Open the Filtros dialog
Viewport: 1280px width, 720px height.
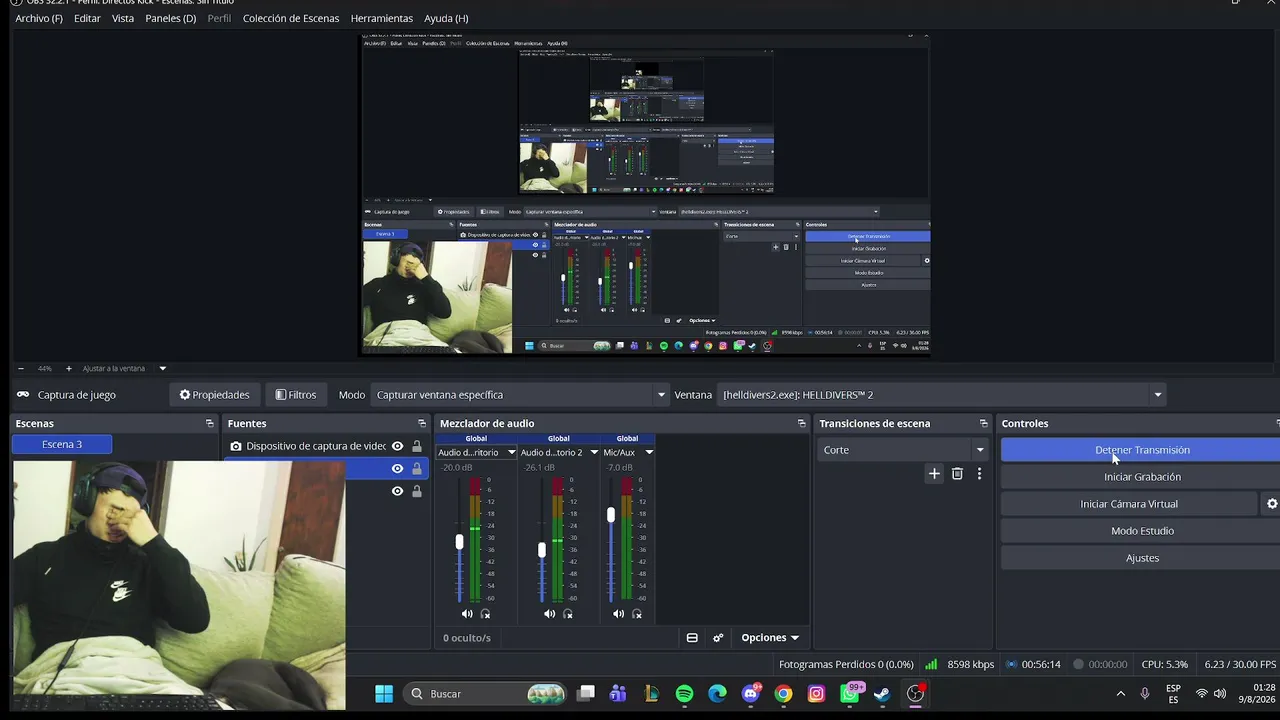(x=296, y=395)
